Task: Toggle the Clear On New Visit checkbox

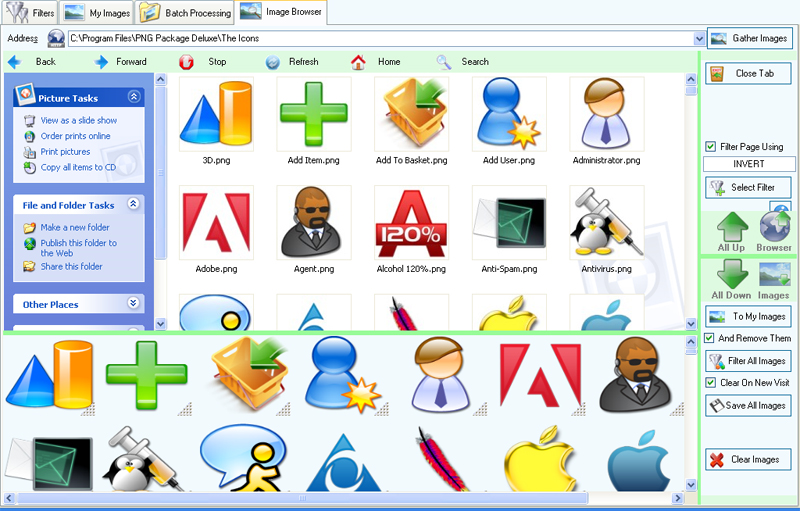Action: (711, 382)
